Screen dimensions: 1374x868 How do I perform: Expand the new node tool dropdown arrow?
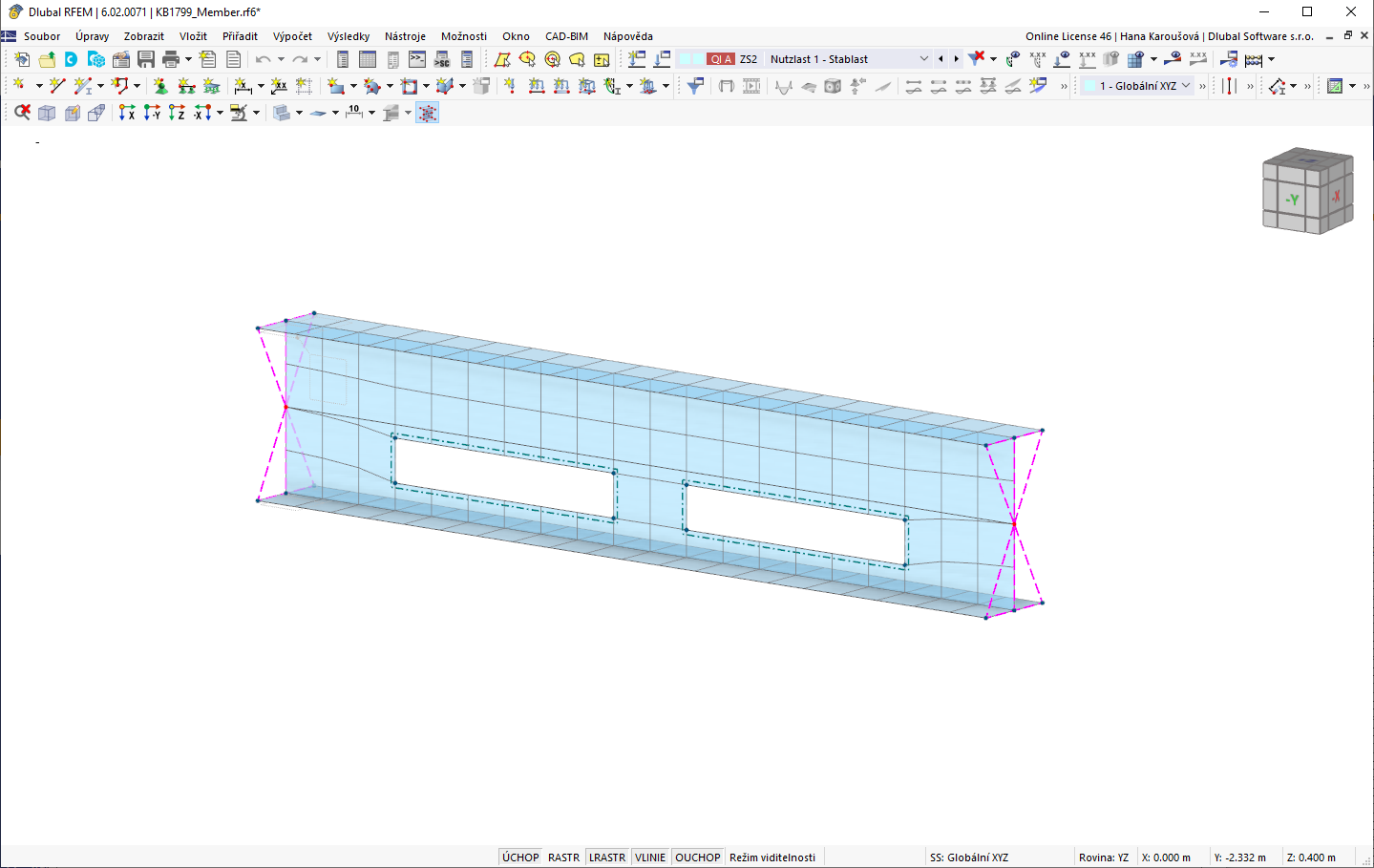[x=38, y=86]
